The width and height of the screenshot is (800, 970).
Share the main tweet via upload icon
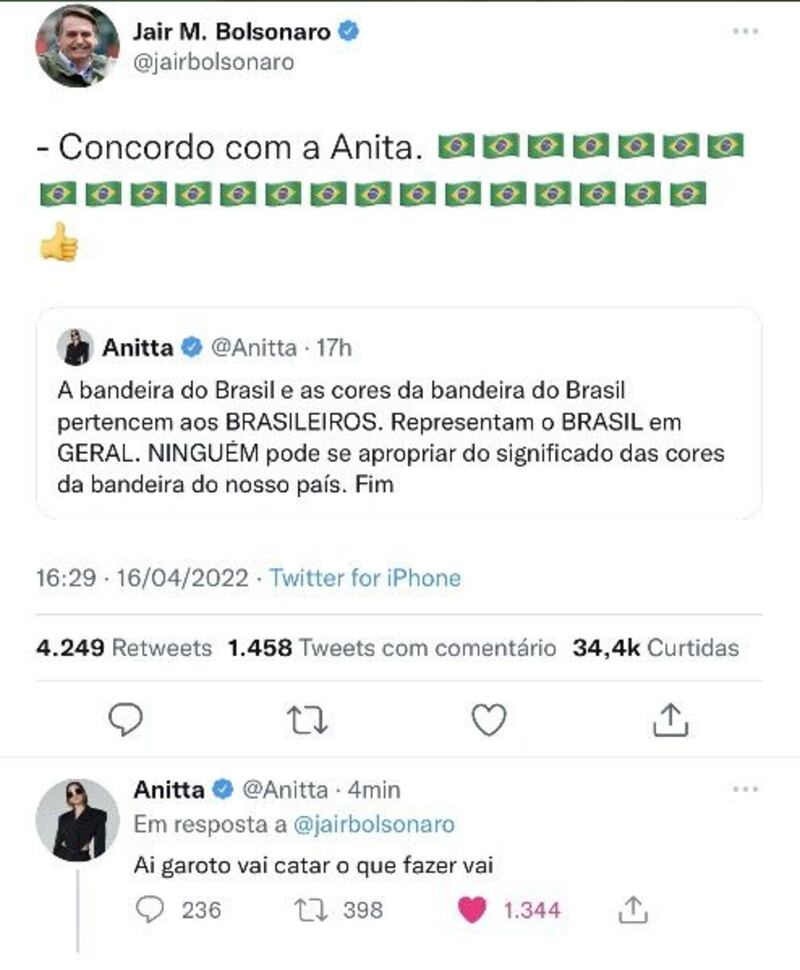tap(670, 719)
